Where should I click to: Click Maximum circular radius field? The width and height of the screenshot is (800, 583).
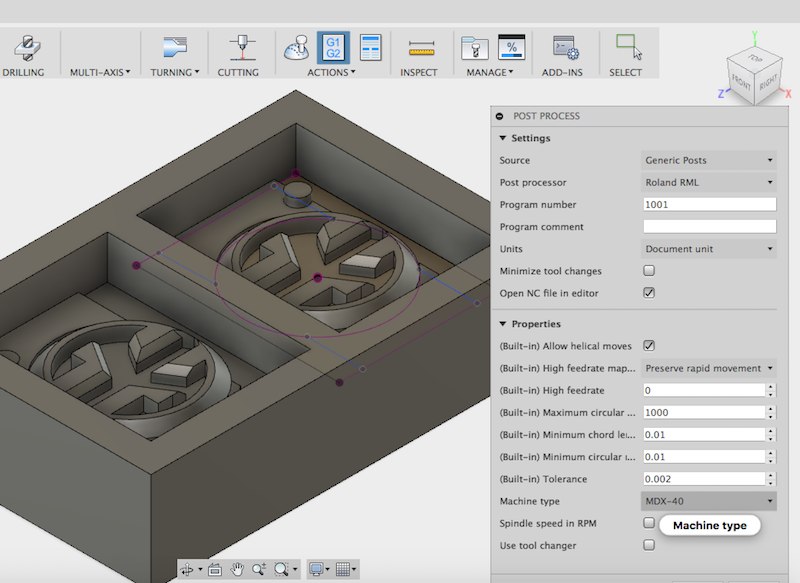[x=705, y=412]
